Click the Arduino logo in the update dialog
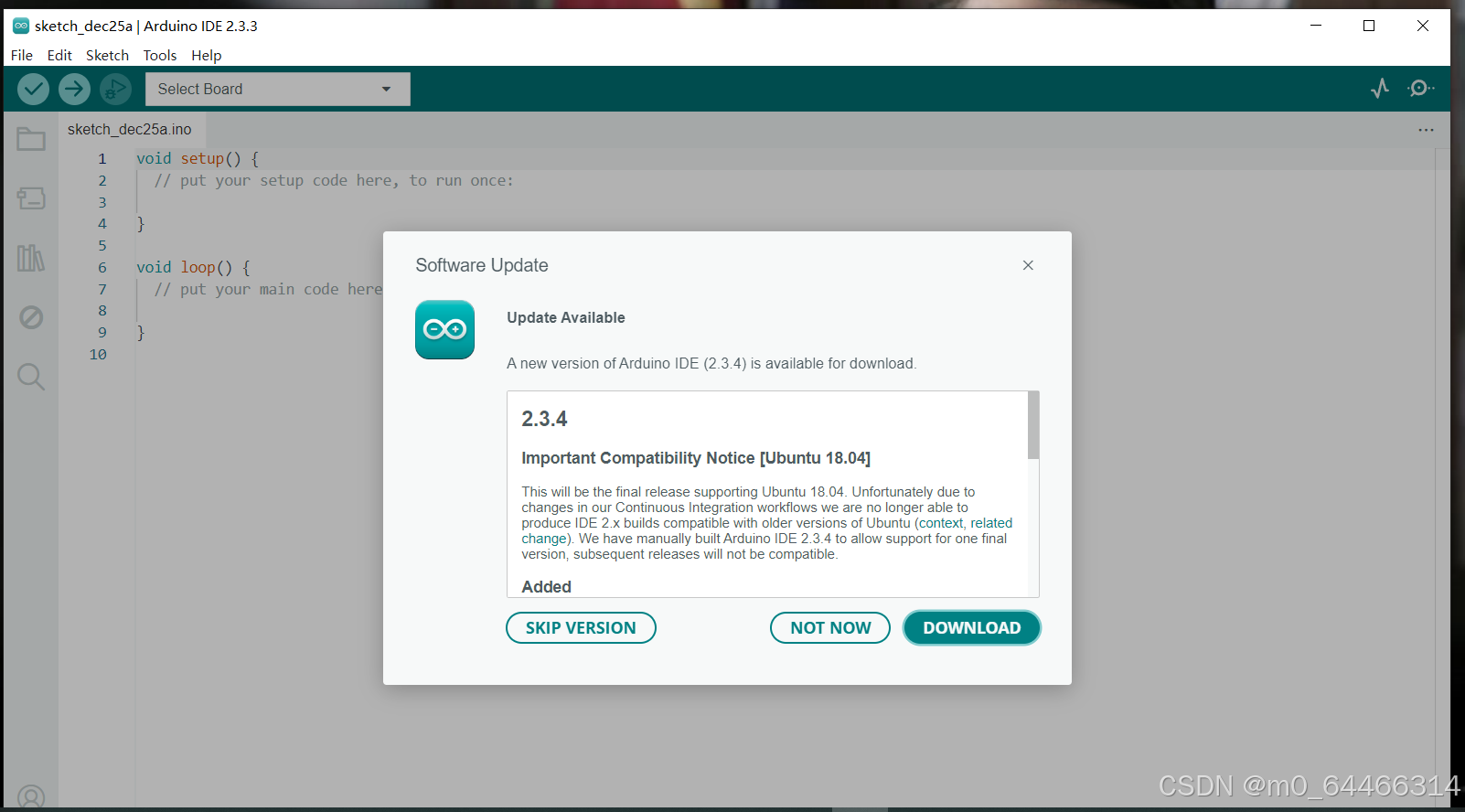Image resolution: width=1465 pixels, height=812 pixels. (x=444, y=329)
